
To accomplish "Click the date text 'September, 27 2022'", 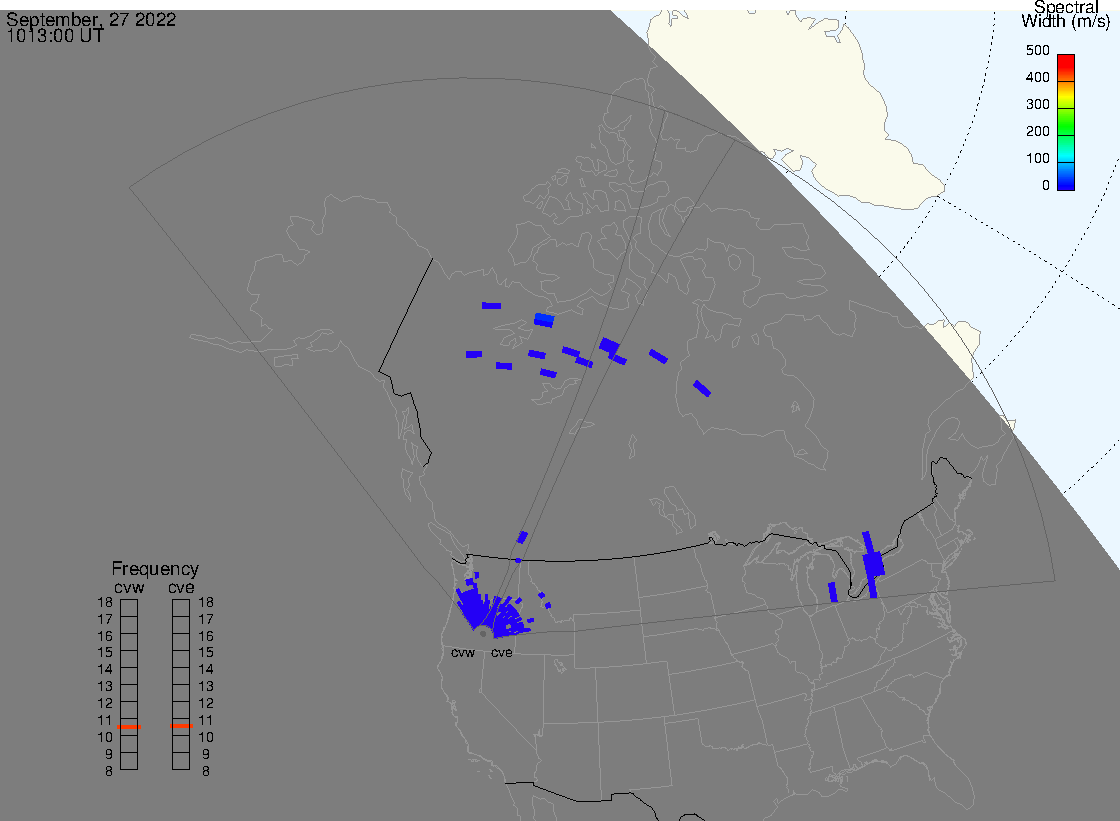I will (91, 19).
